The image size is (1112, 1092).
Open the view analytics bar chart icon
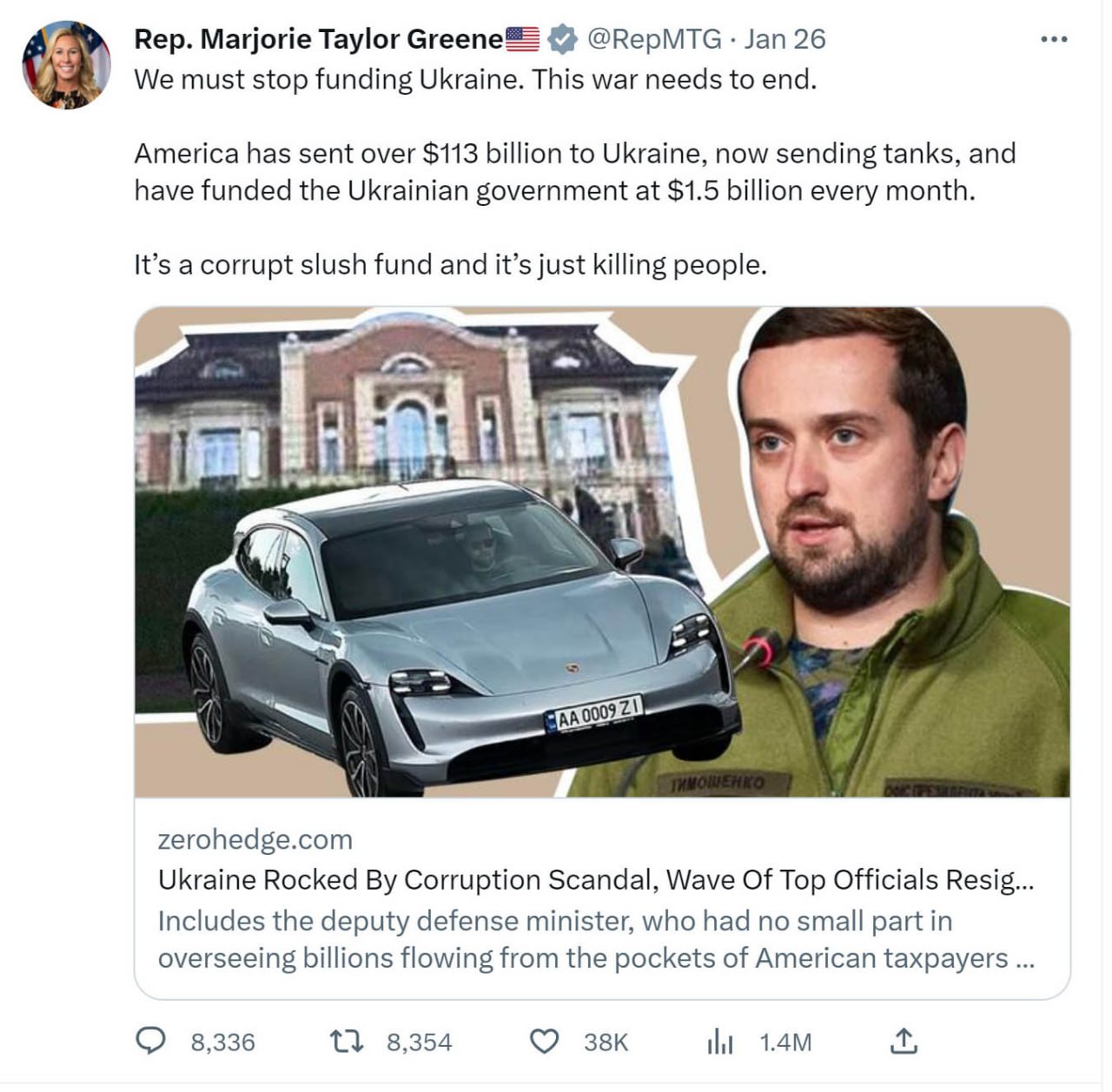click(720, 1041)
